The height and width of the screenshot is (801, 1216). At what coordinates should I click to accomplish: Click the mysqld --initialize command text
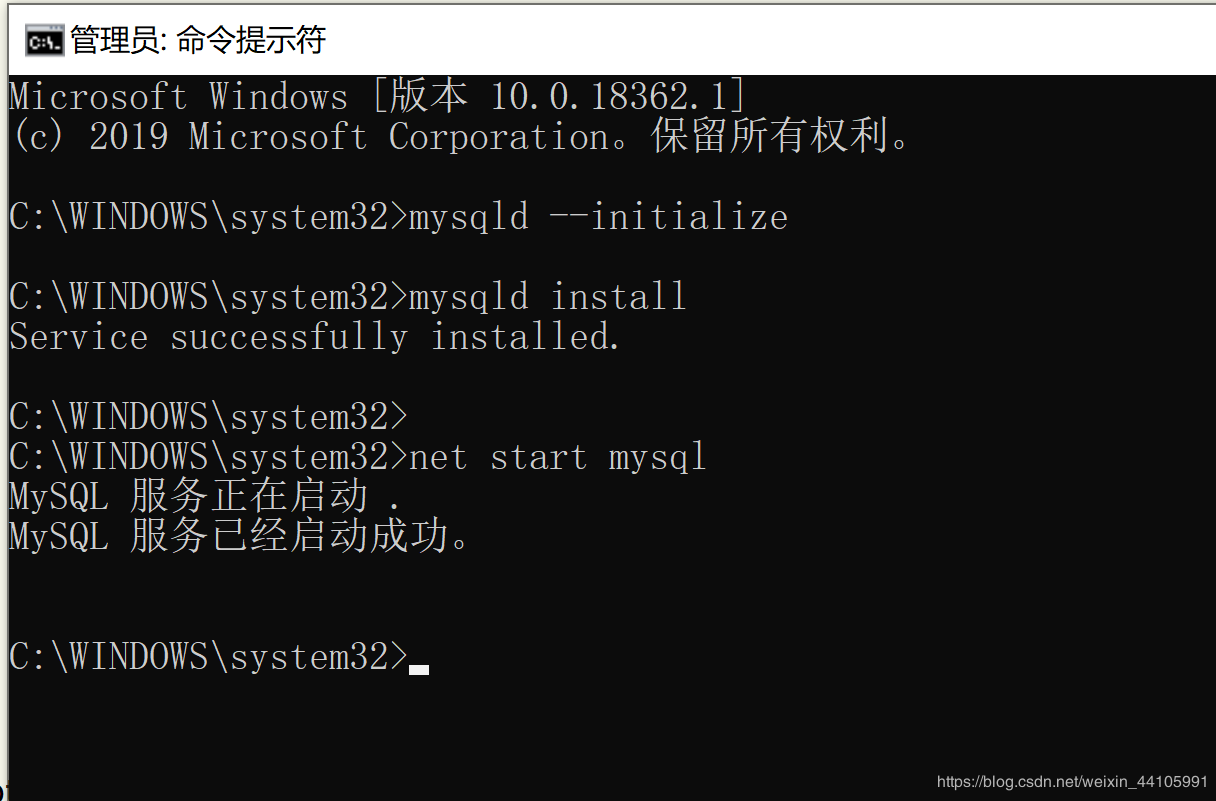click(598, 217)
